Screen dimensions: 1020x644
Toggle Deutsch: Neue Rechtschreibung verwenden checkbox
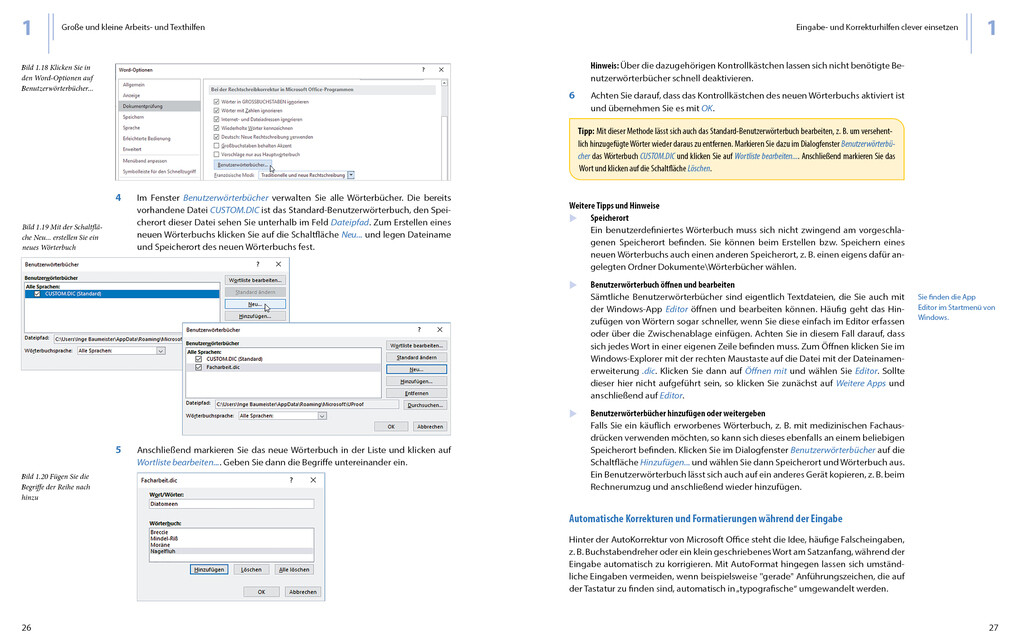[217, 137]
